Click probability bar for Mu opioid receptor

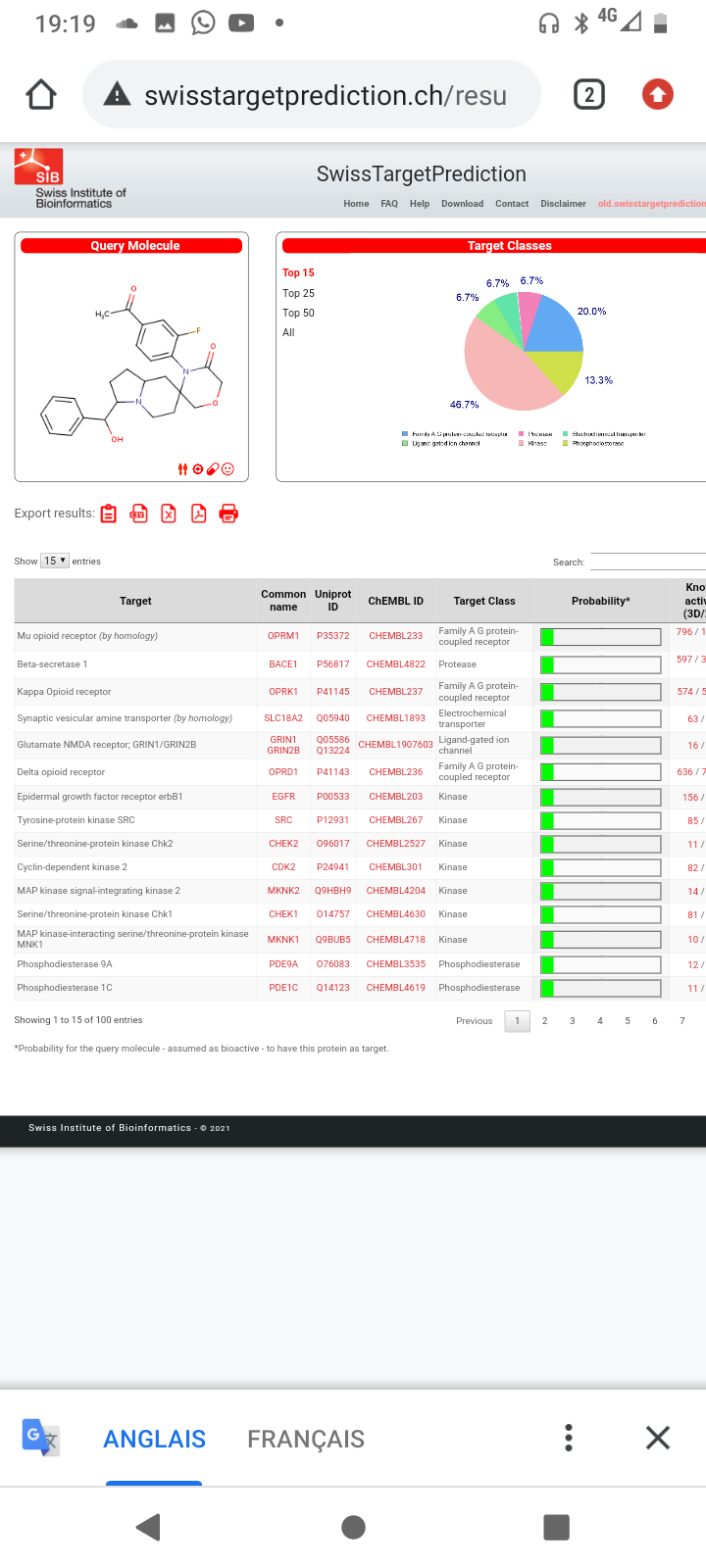click(x=600, y=637)
